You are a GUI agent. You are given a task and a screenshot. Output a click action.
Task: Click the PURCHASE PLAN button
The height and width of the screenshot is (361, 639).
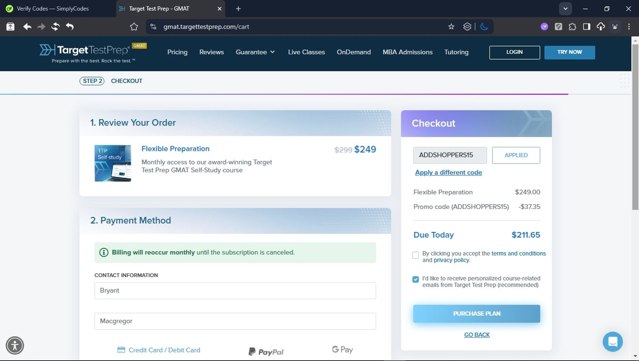coord(476,314)
